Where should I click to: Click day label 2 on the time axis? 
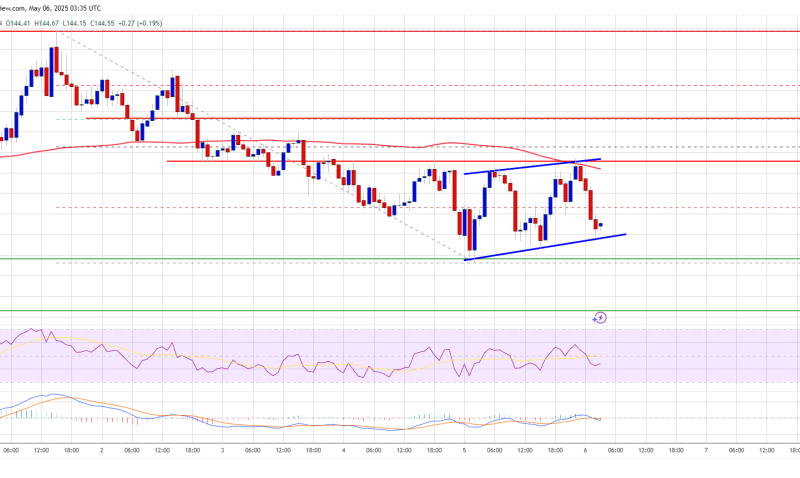(102, 450)
